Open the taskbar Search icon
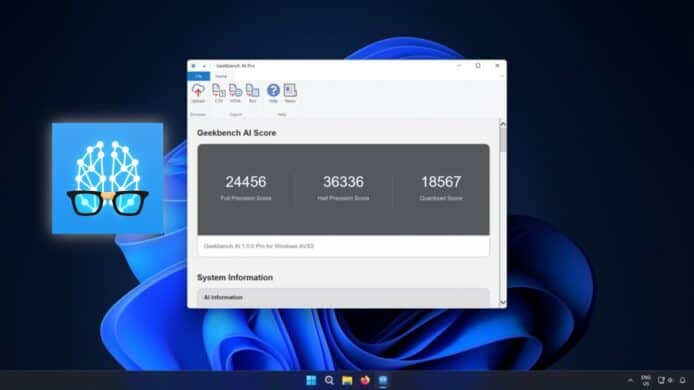 point(329,380)
